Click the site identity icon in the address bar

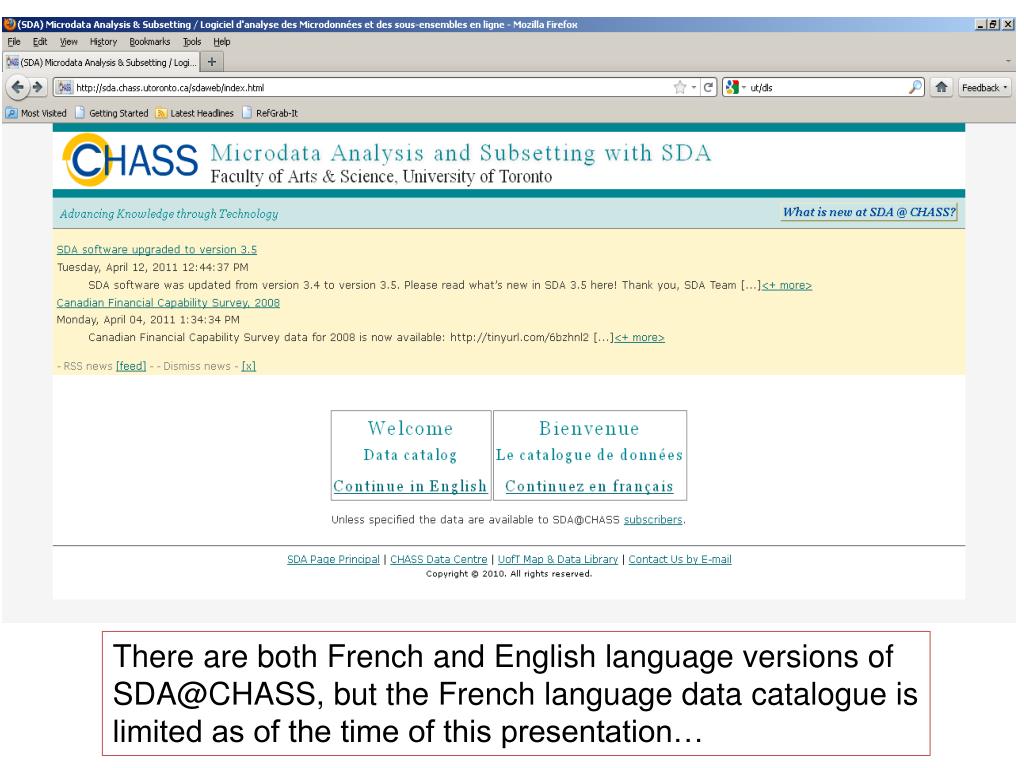click(64, 88)
